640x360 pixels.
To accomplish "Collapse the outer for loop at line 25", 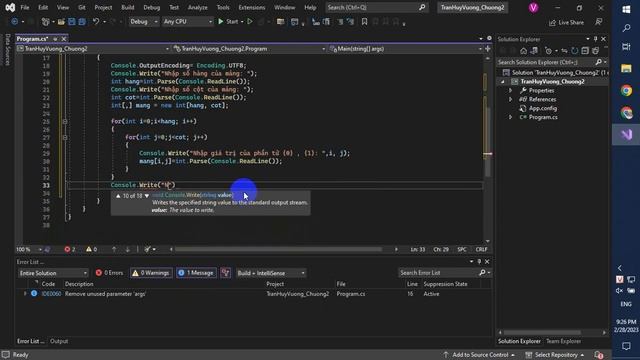I will [x=65, y=121].
